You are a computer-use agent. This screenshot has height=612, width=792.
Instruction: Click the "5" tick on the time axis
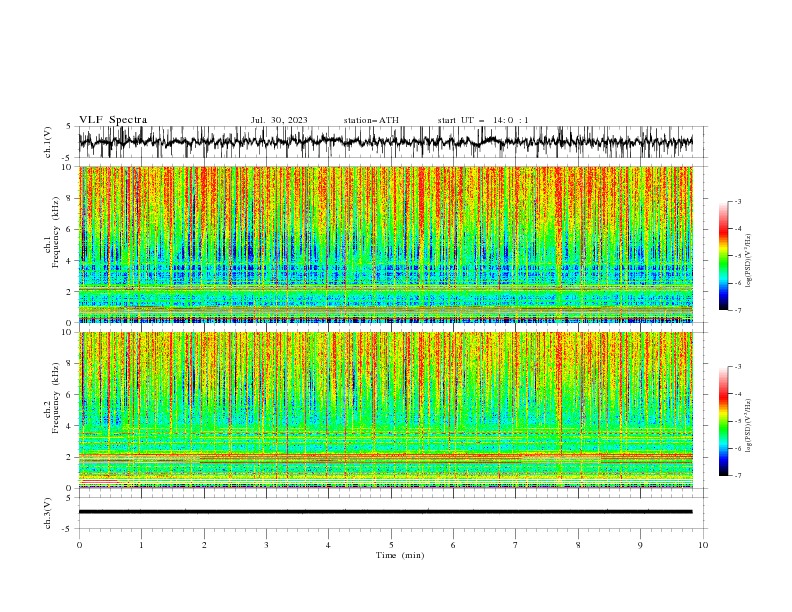coord(391,545)
